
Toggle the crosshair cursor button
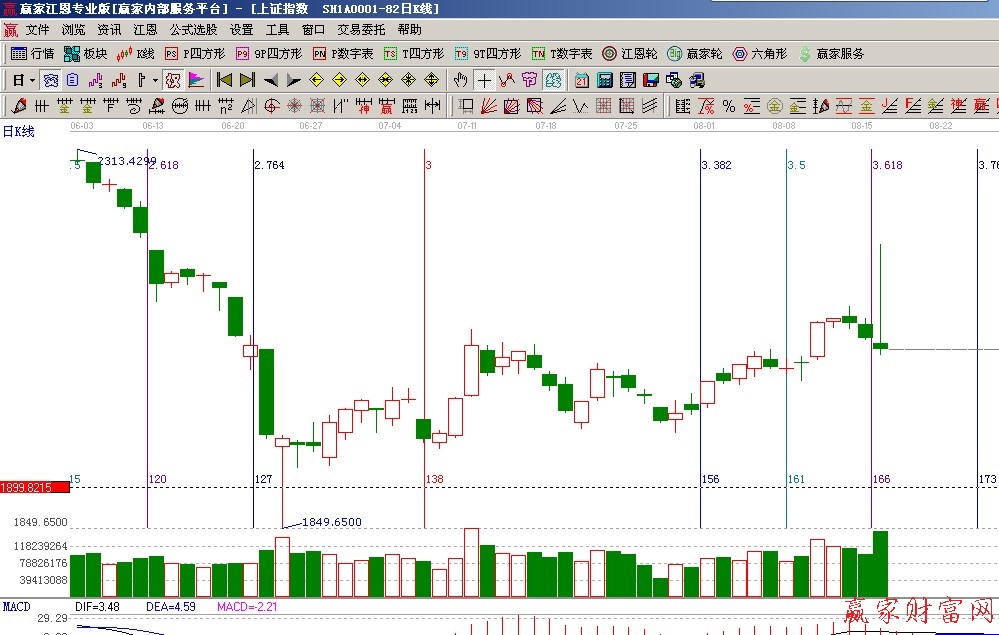coord(484,80)
